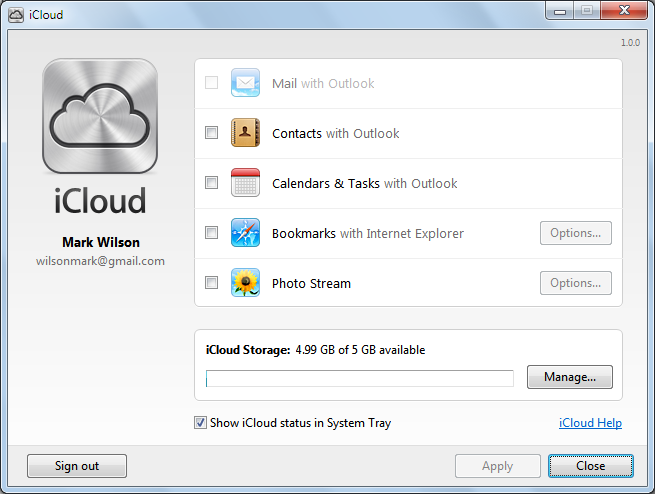Close the window with the red X
The height and width of the screenshot is (494, 655).
pyautogui.click(x=624, y=10)
